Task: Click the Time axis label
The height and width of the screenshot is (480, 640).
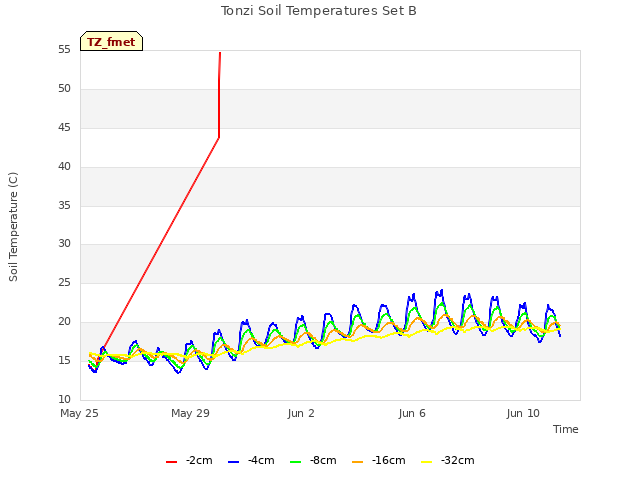Action: click(566, 429)
